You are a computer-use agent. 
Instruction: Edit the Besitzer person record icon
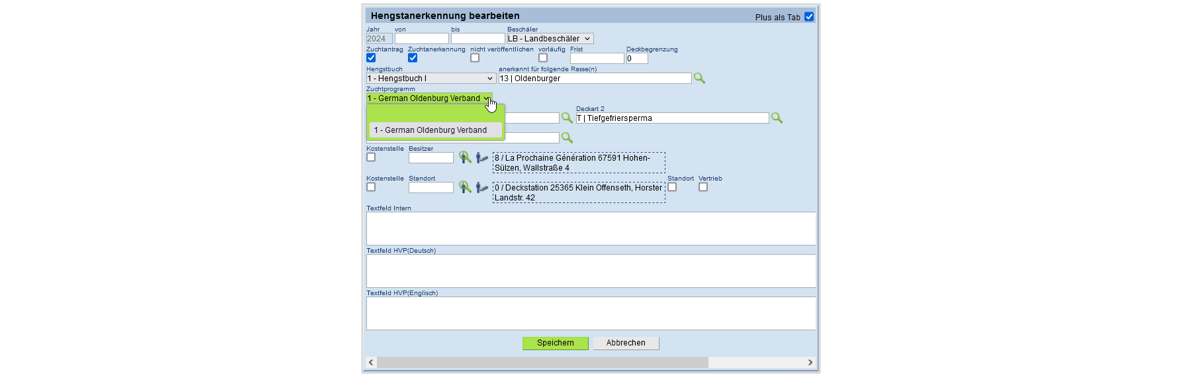pos(482,157)
